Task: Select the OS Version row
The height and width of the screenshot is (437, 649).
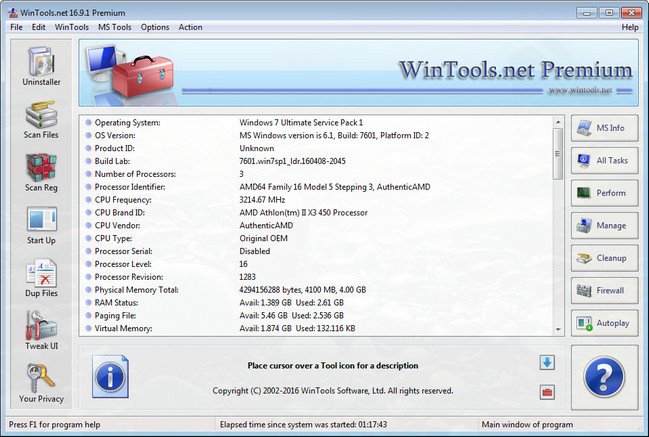Action: click(317, 135)
